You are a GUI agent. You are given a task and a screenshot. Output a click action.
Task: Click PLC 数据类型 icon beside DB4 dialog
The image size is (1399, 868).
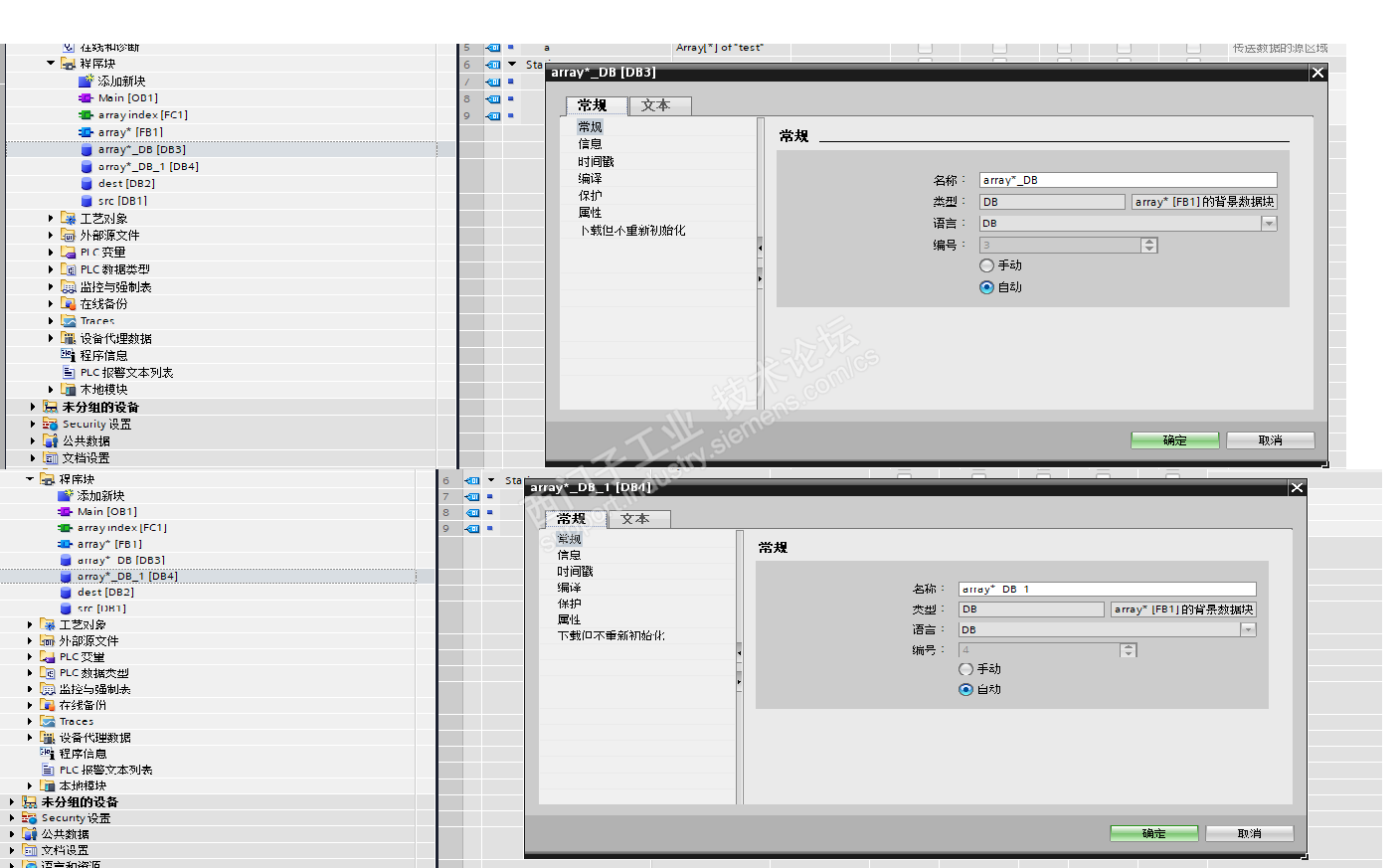coord(47,672)
